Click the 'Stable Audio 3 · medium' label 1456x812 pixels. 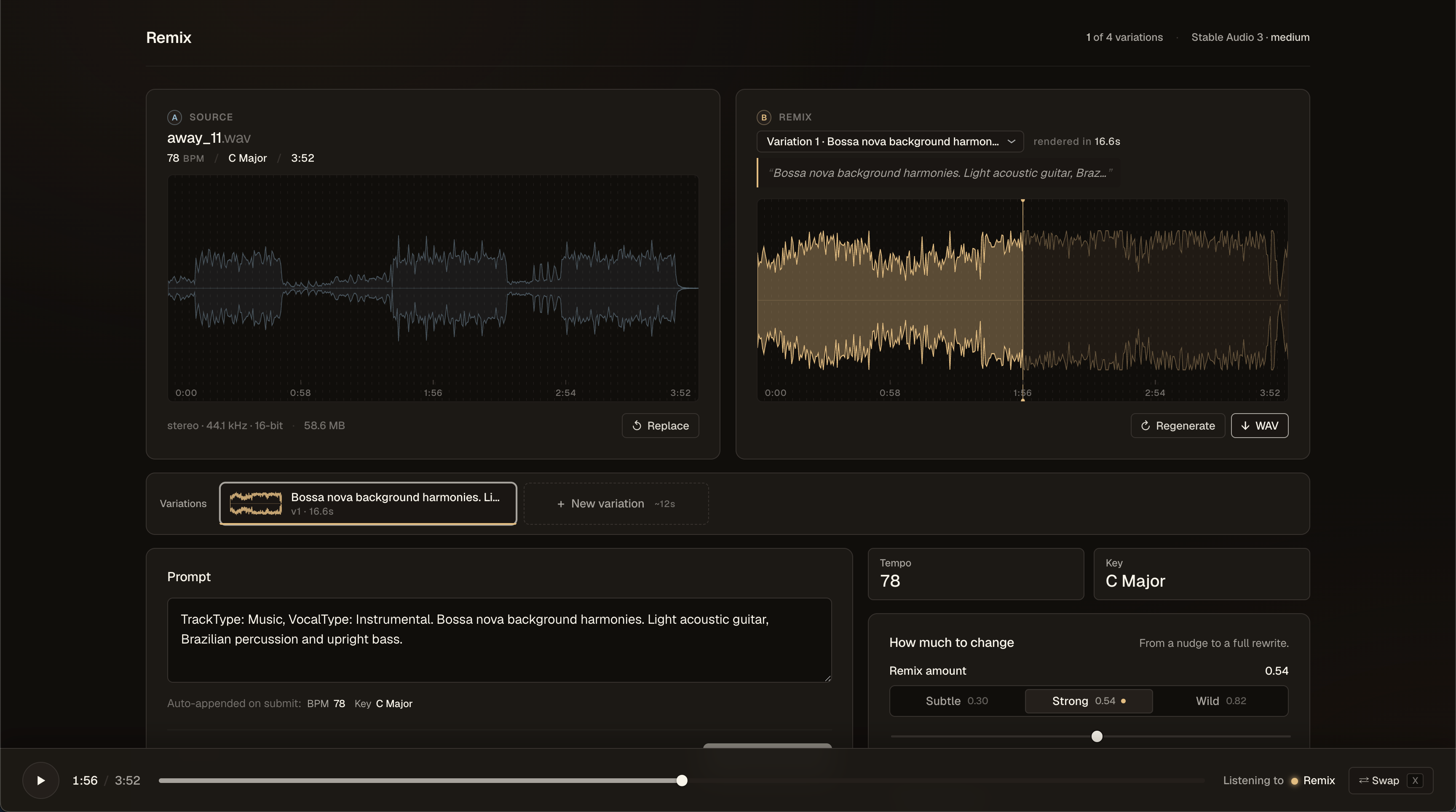[1250, 37]
